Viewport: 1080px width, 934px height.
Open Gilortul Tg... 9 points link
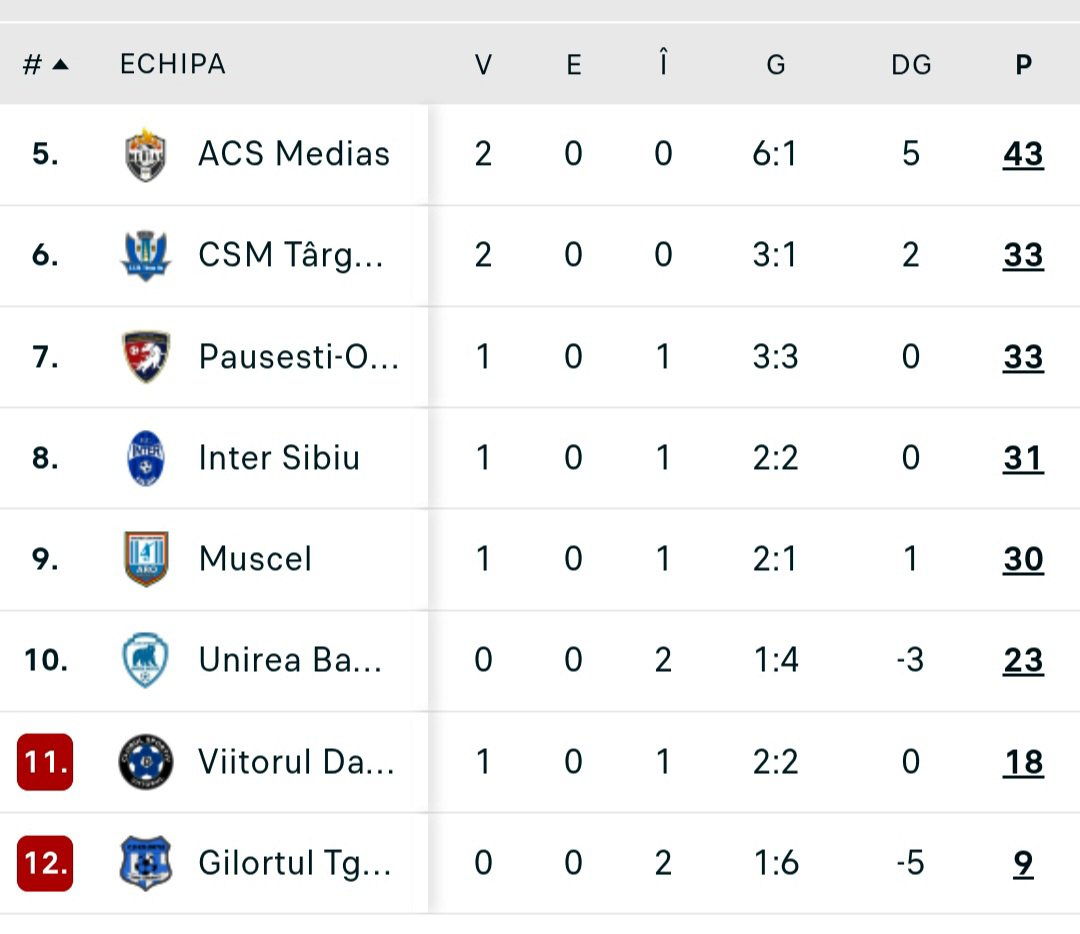click(x=1023, y=863)
